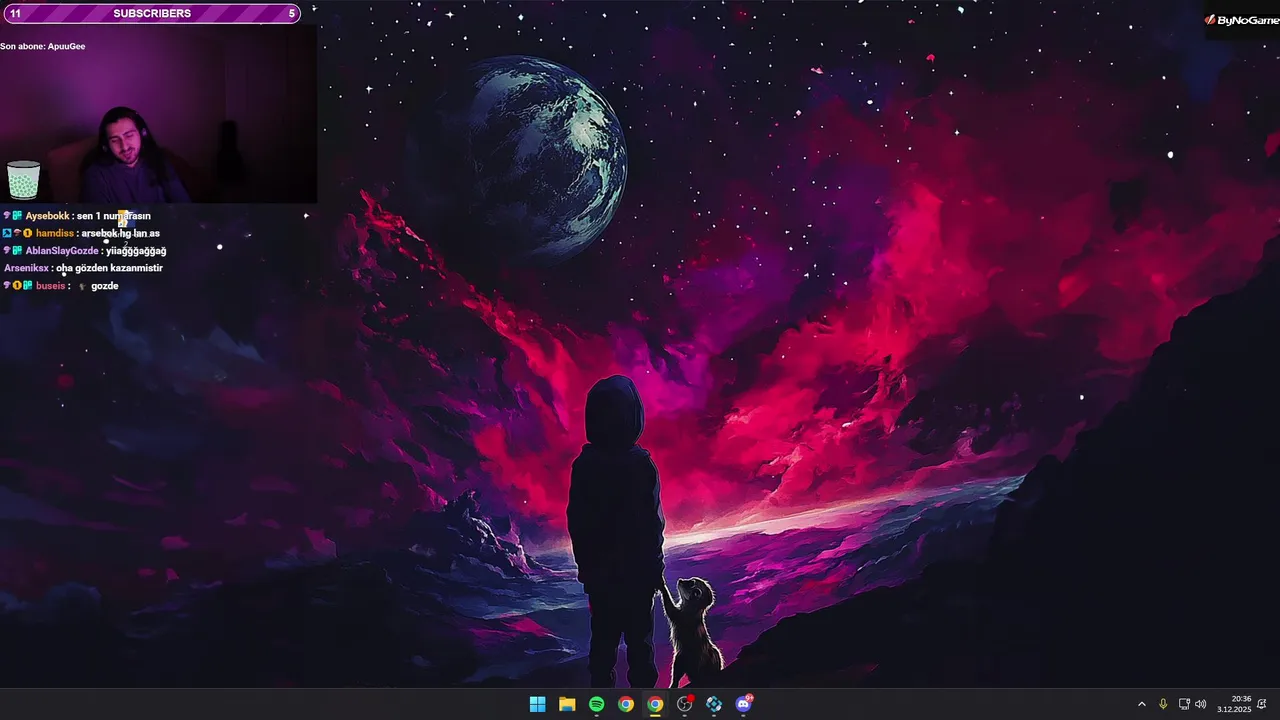Click Aysebokk's message 'sen 1 numarasın'
The image size is (1280, 720).
tap(114, 216)
